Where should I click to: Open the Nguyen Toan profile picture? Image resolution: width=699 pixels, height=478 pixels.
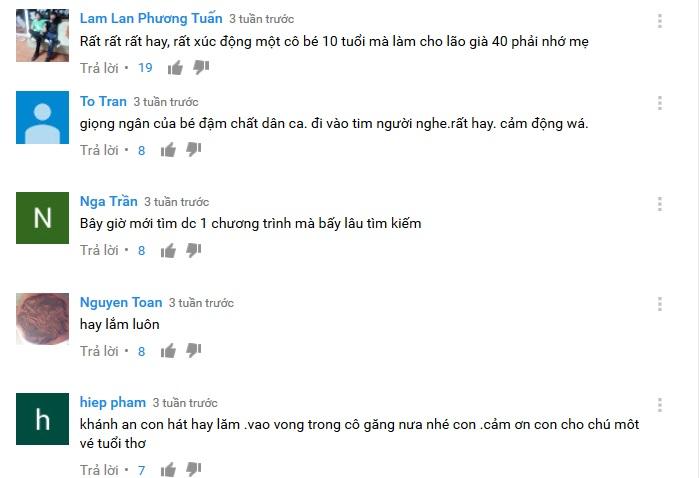[42, 319]
